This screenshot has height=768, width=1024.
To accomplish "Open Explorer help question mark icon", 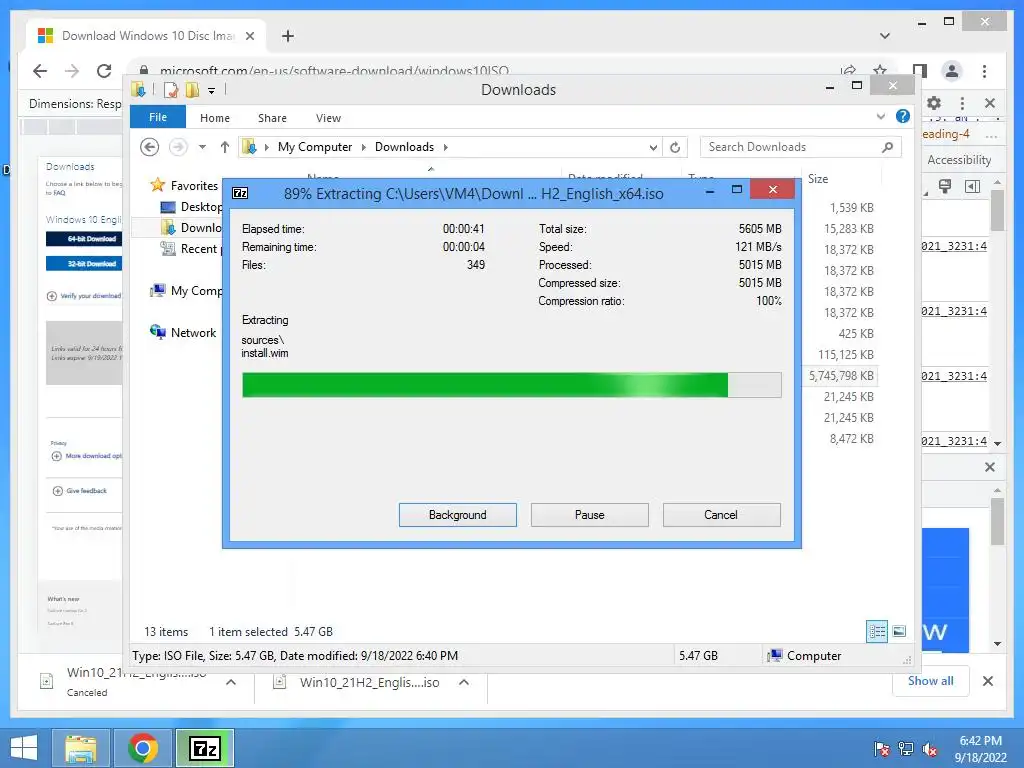I will [x=903, y=116].
